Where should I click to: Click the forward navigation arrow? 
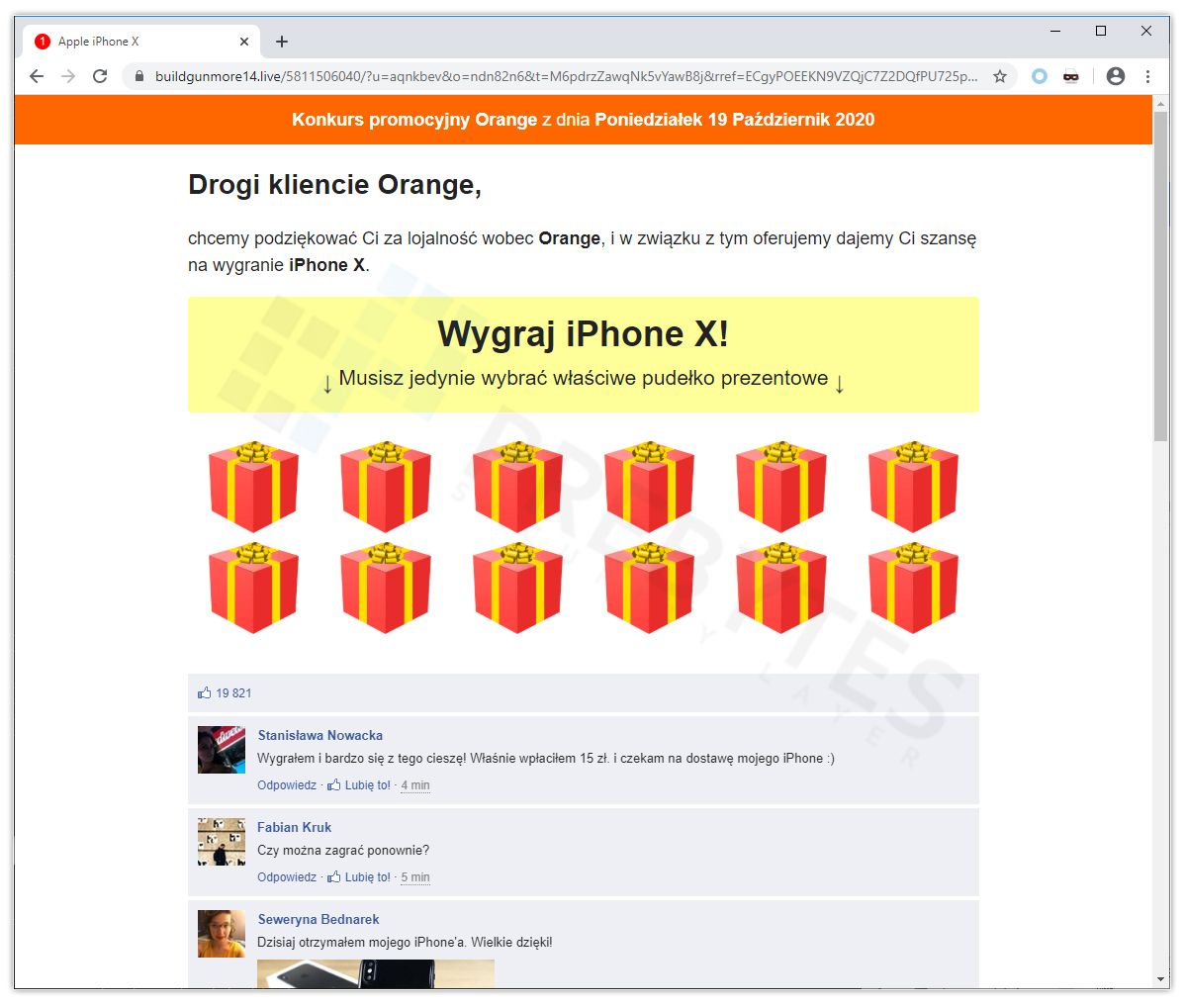68,76
